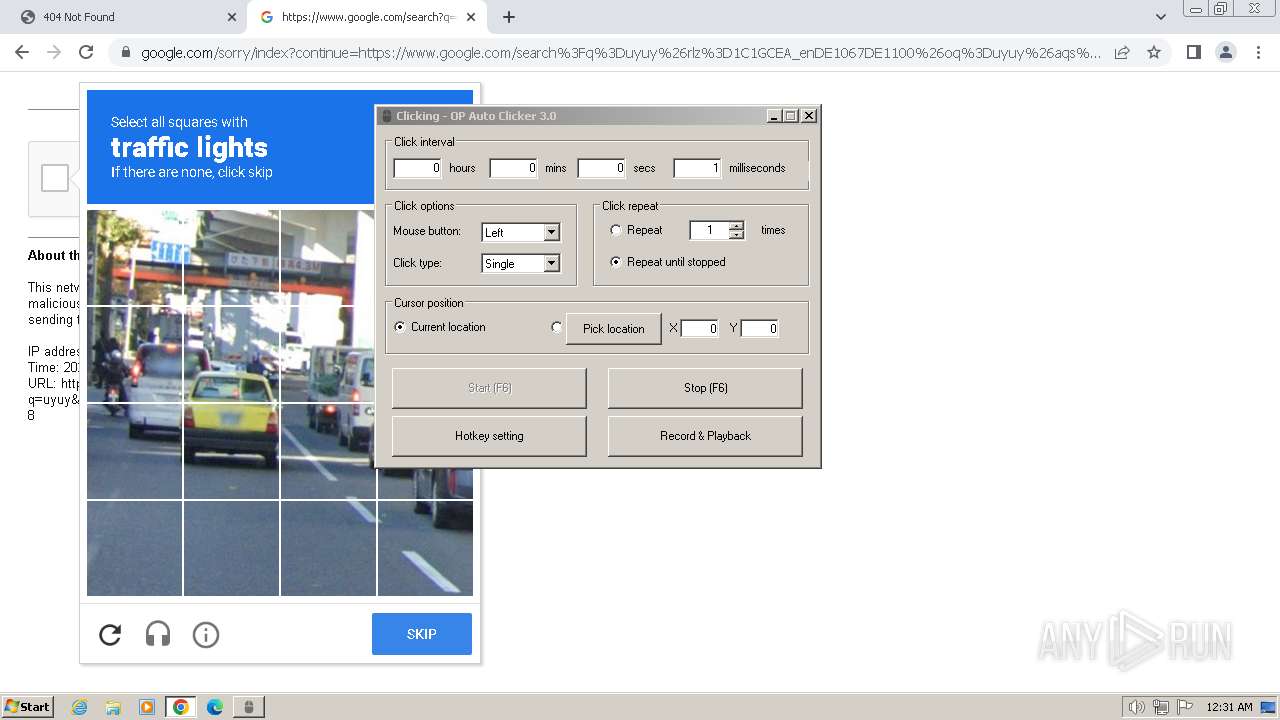The height and width of the screenshot is (720, 1280).
Task: Open File Explorer from taskbar
Action: 113,707
